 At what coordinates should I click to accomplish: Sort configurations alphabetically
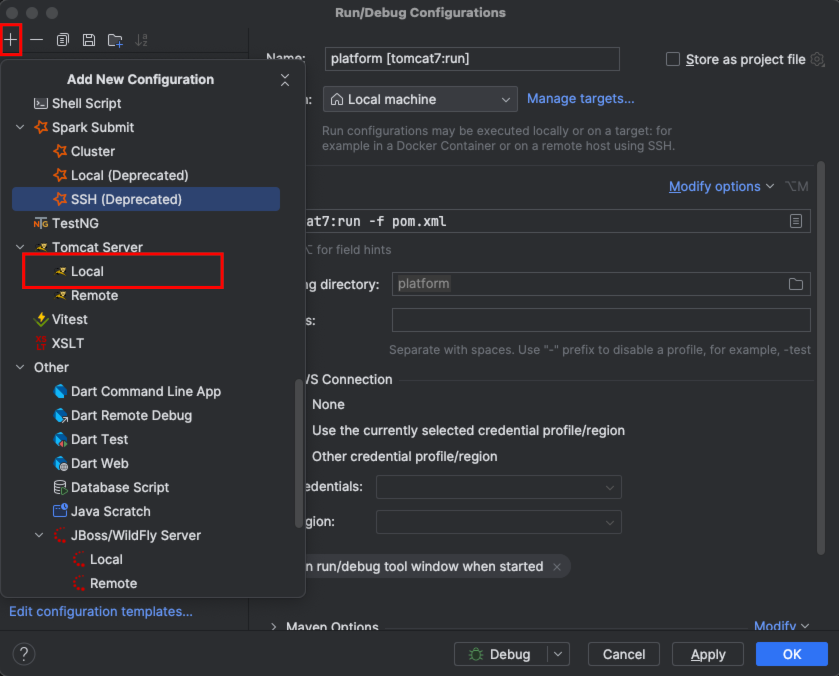(141, 40)
